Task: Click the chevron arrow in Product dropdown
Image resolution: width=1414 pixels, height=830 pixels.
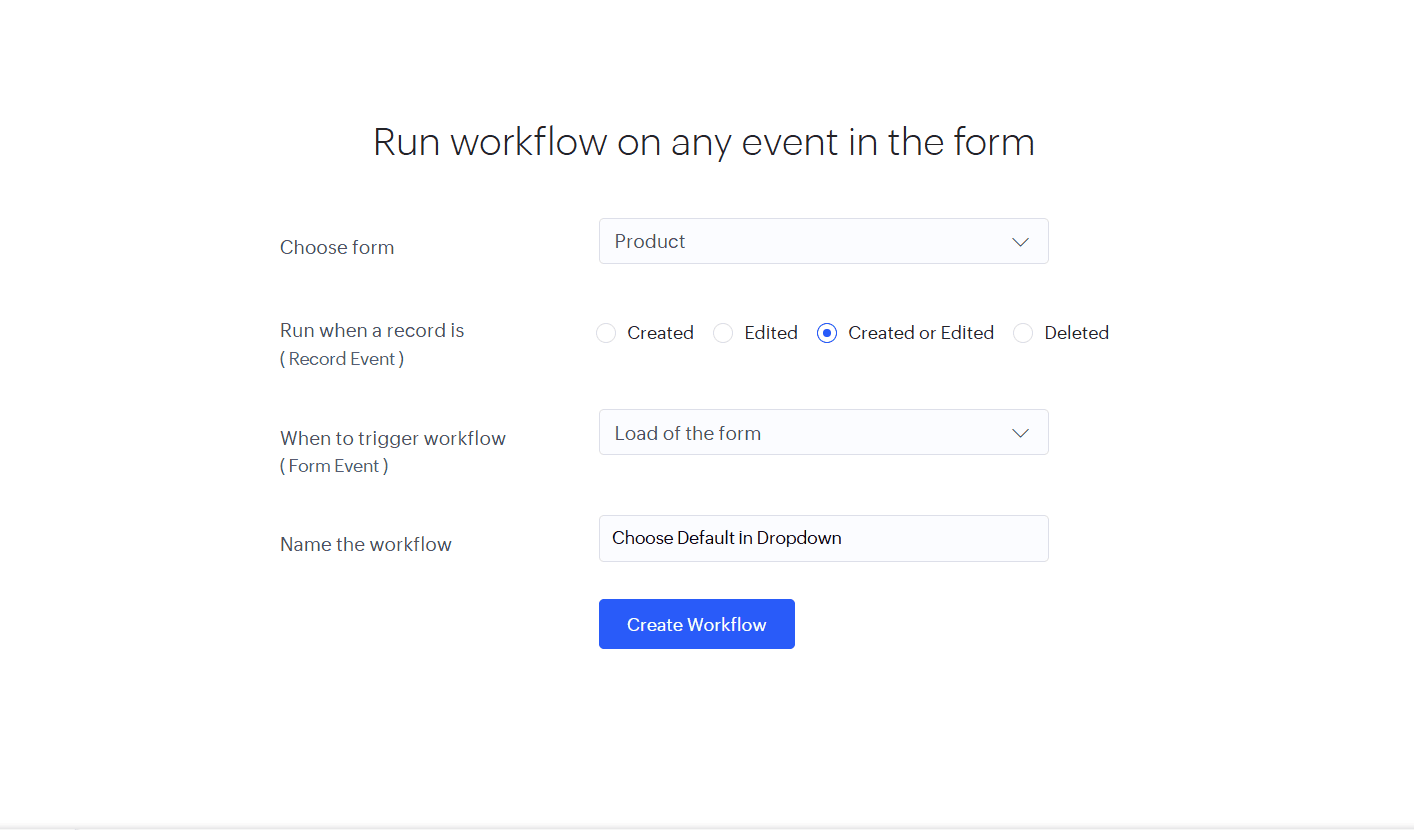Action: pyautogui.click(x=1020, y=242)
